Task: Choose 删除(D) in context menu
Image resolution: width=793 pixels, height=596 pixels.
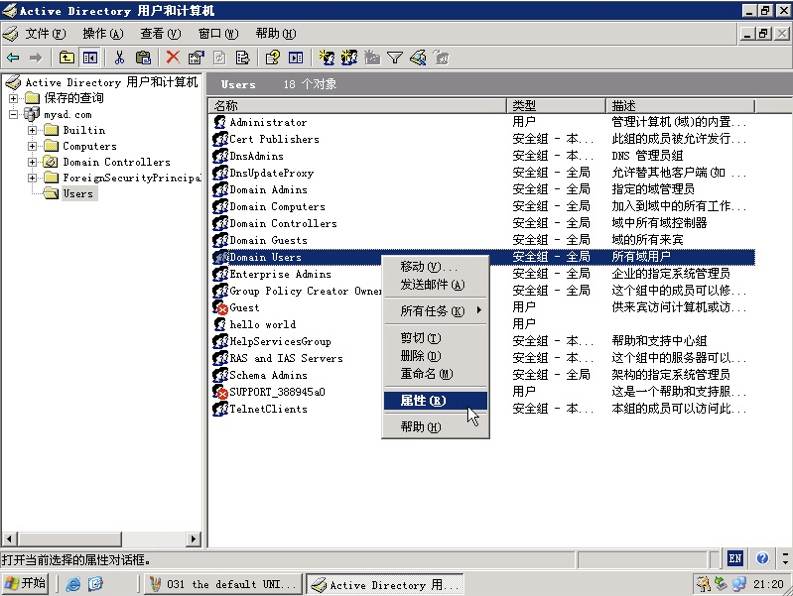Action: [x=435, y=356]
